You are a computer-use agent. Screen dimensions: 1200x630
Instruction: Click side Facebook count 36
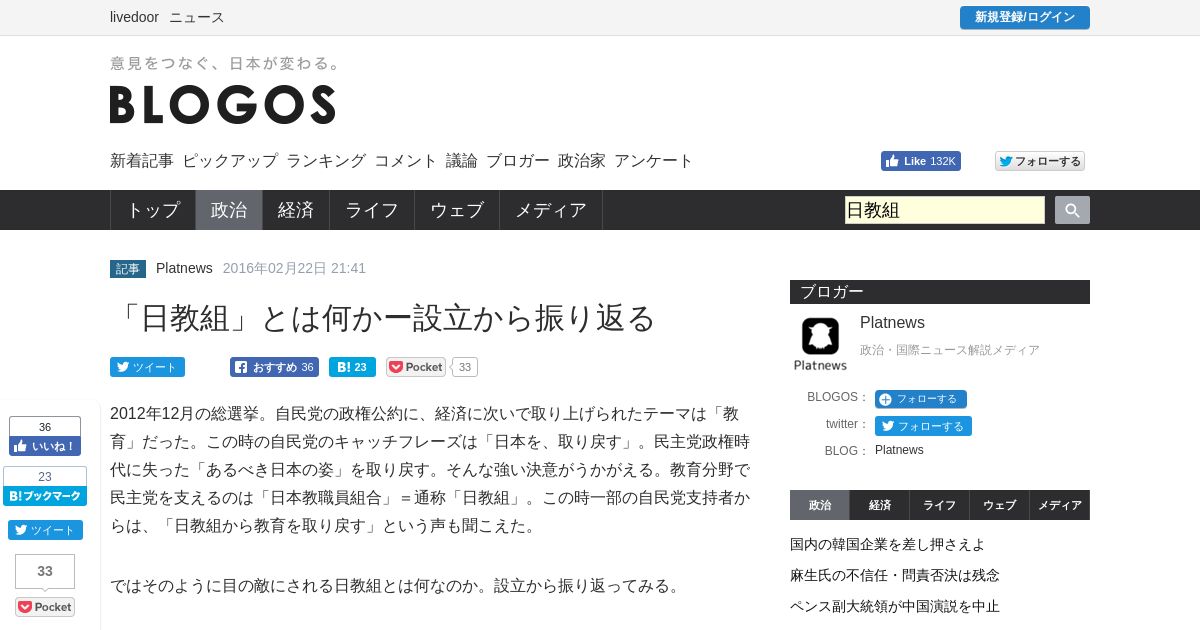click(x=45, y=427)
